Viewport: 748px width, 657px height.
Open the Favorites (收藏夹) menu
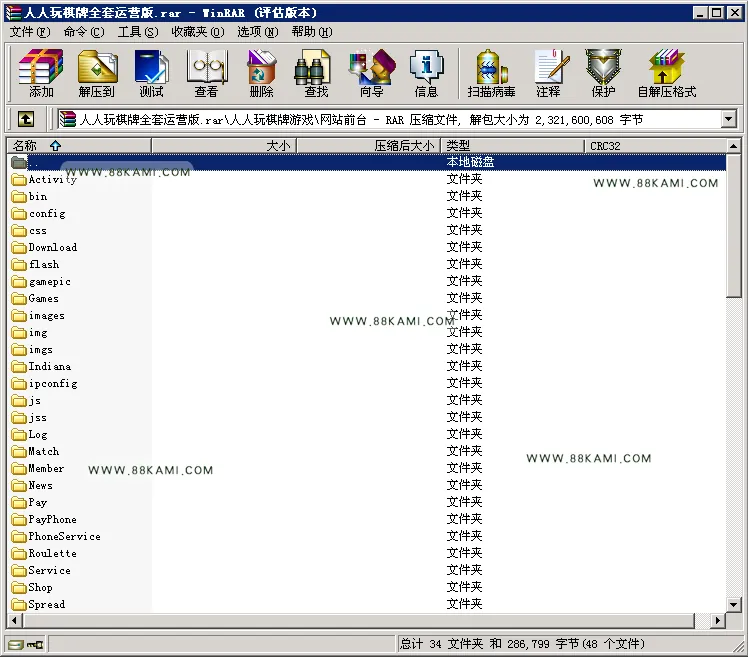tap(197, 32)
